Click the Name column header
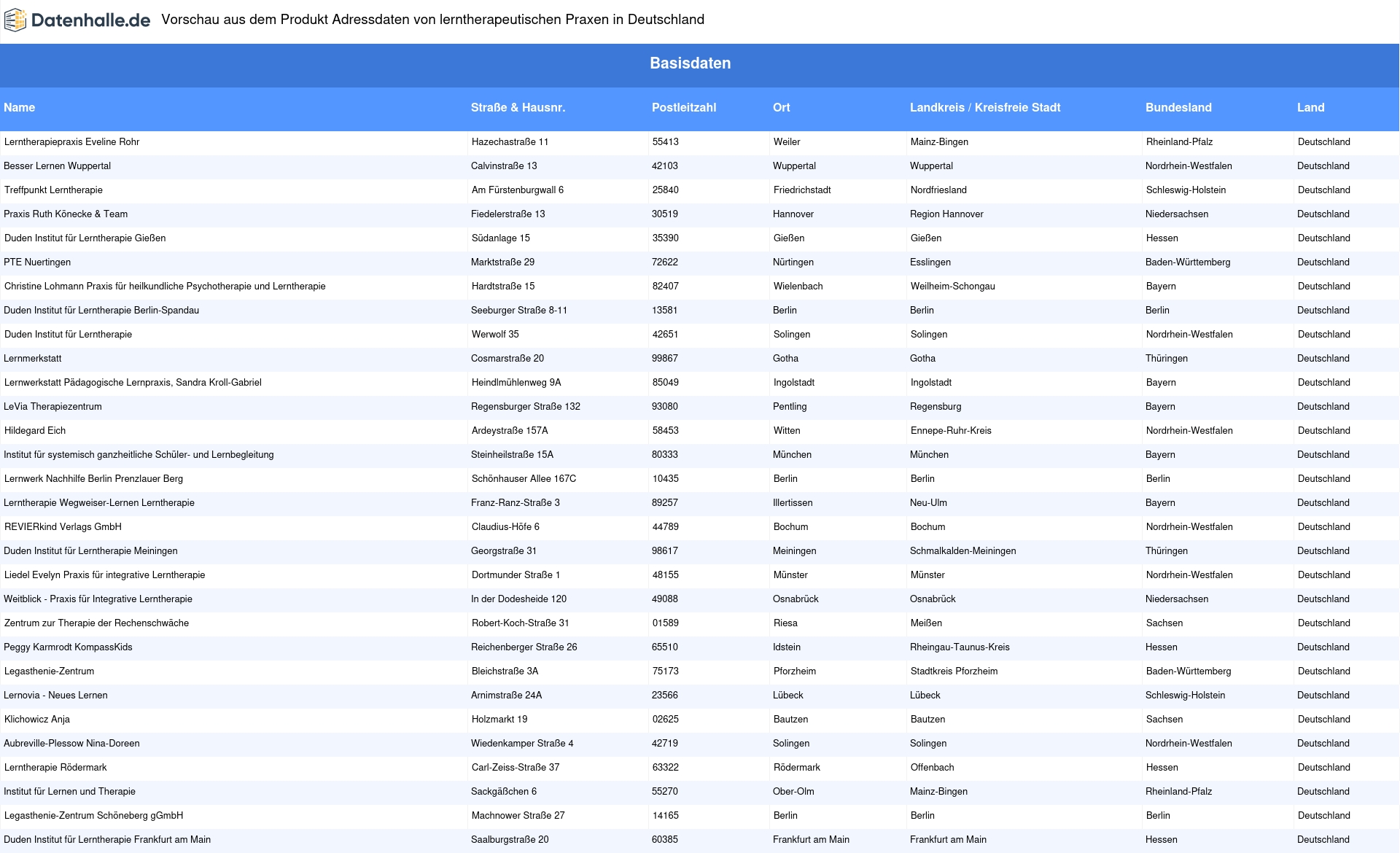The height and width of the screenshot is (853, 1400). (x=19, y=107)
